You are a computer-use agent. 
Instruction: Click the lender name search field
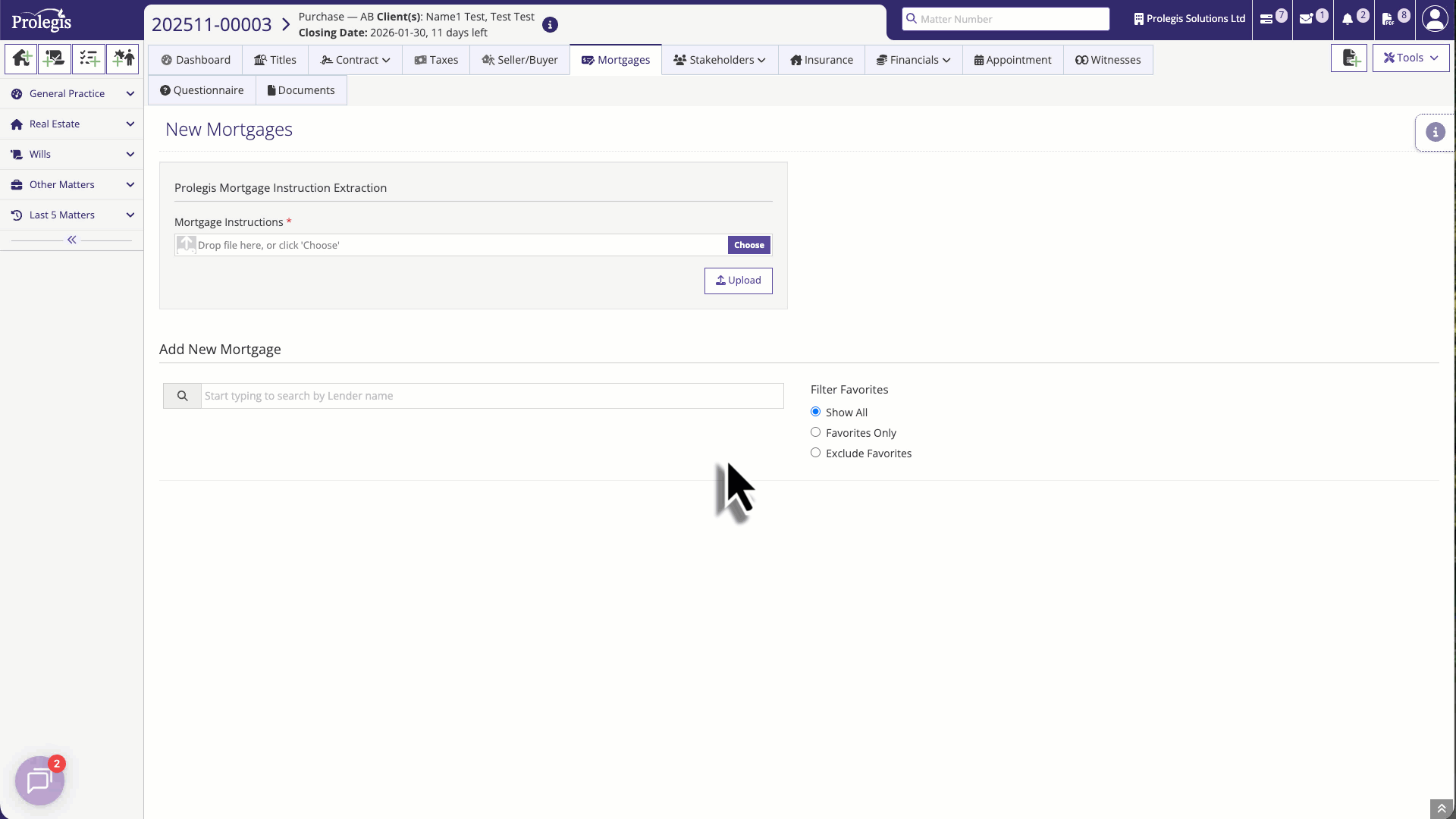coord(491,395)
